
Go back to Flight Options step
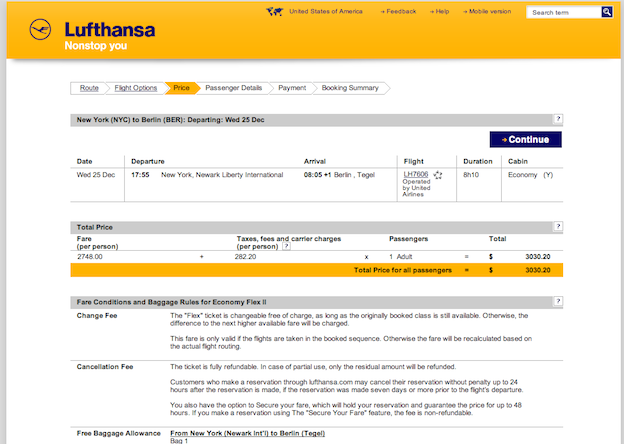point(136,88)
